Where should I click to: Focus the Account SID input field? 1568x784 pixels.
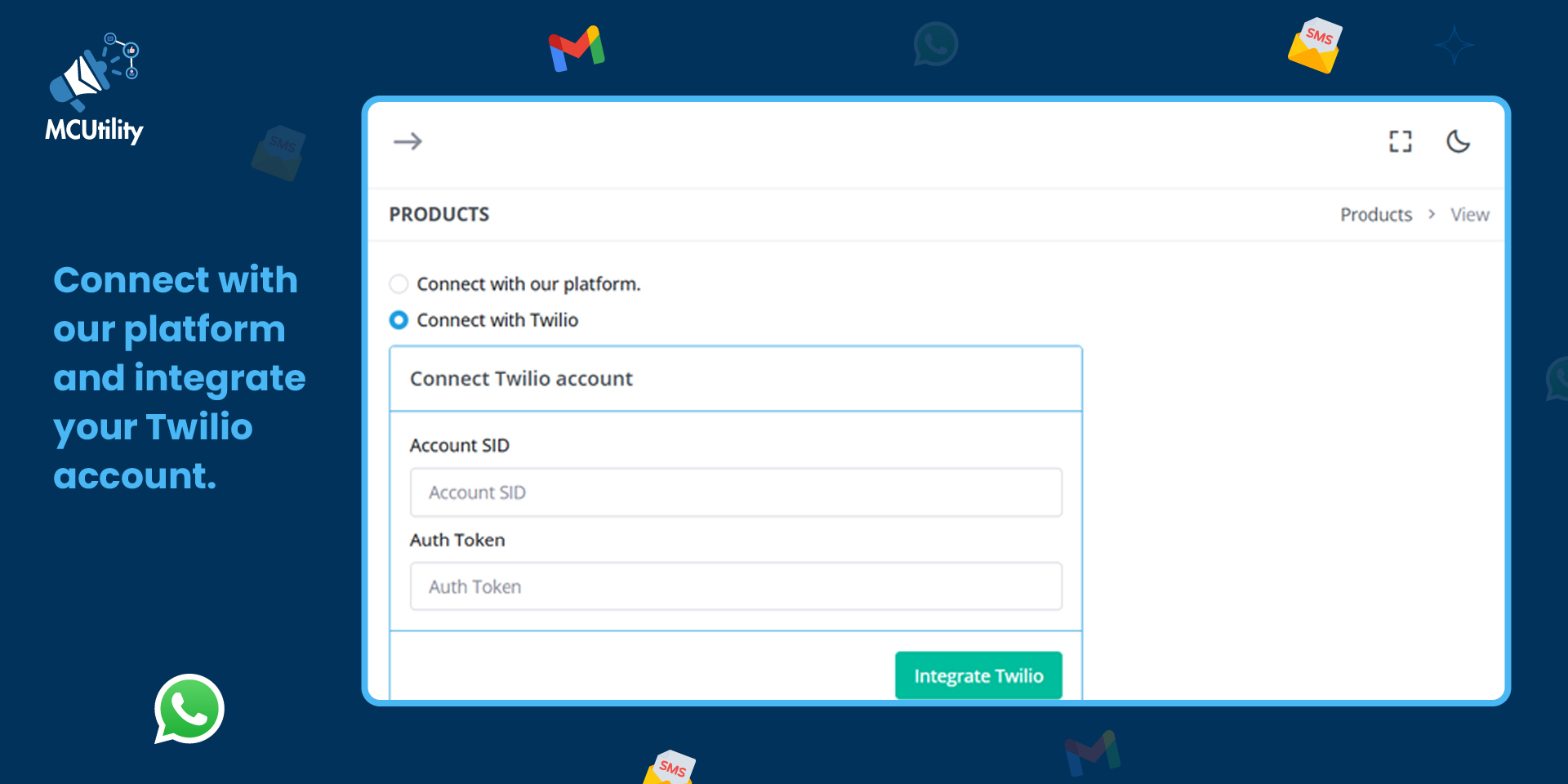point(735,492)
